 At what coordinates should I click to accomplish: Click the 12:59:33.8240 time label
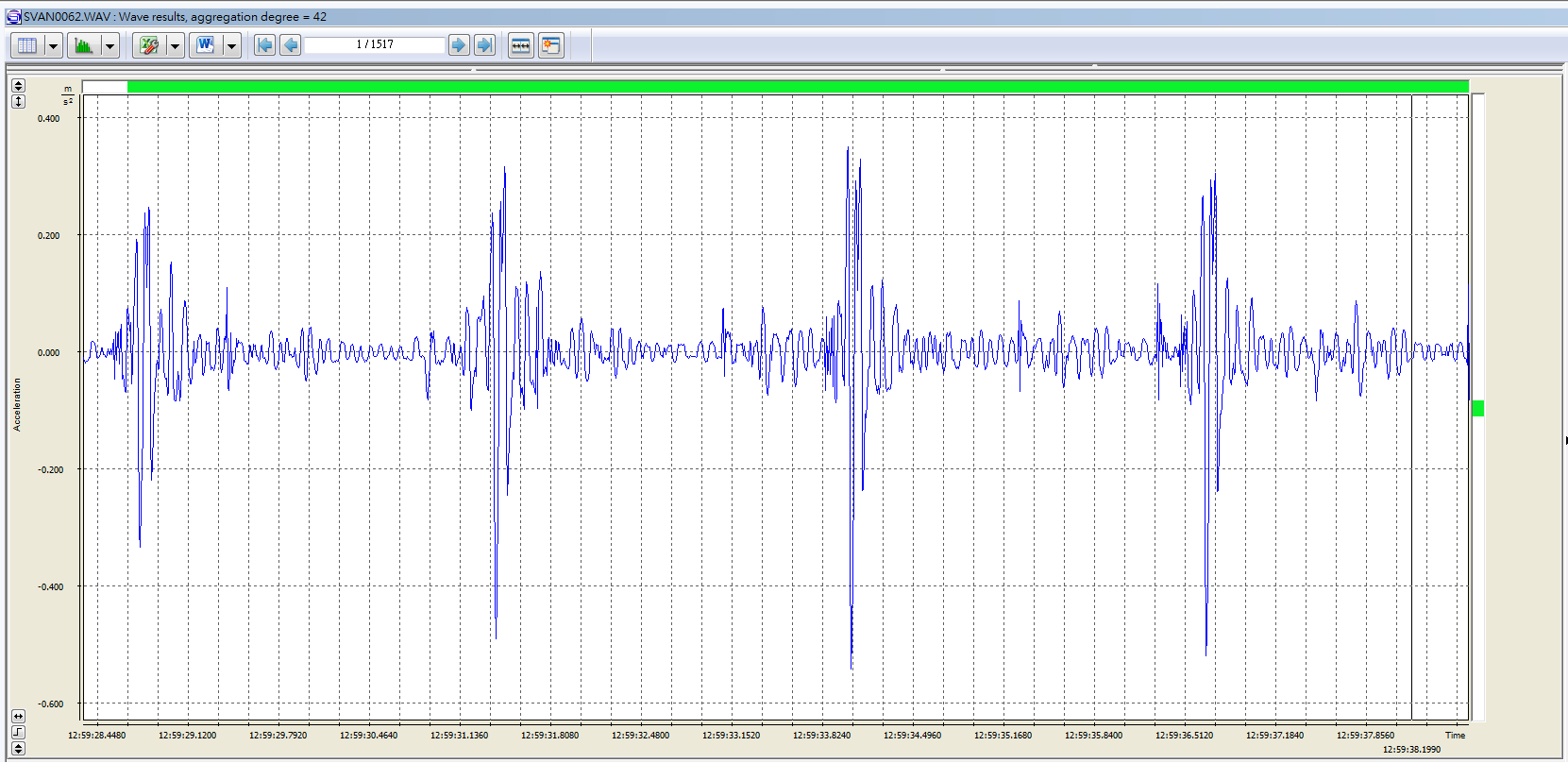coord(822,736)
